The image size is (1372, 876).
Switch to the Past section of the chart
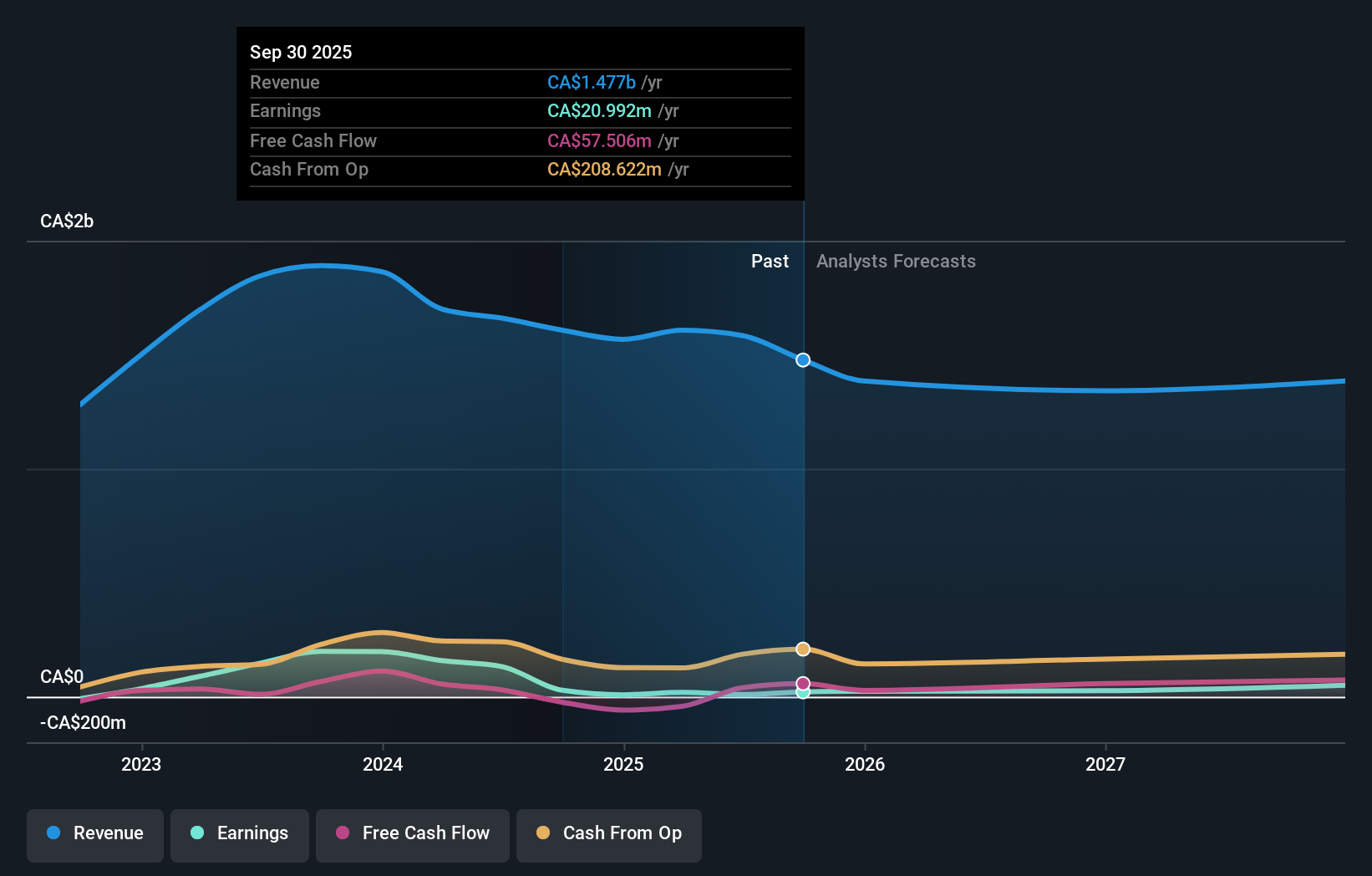click(x=770, y=261)
